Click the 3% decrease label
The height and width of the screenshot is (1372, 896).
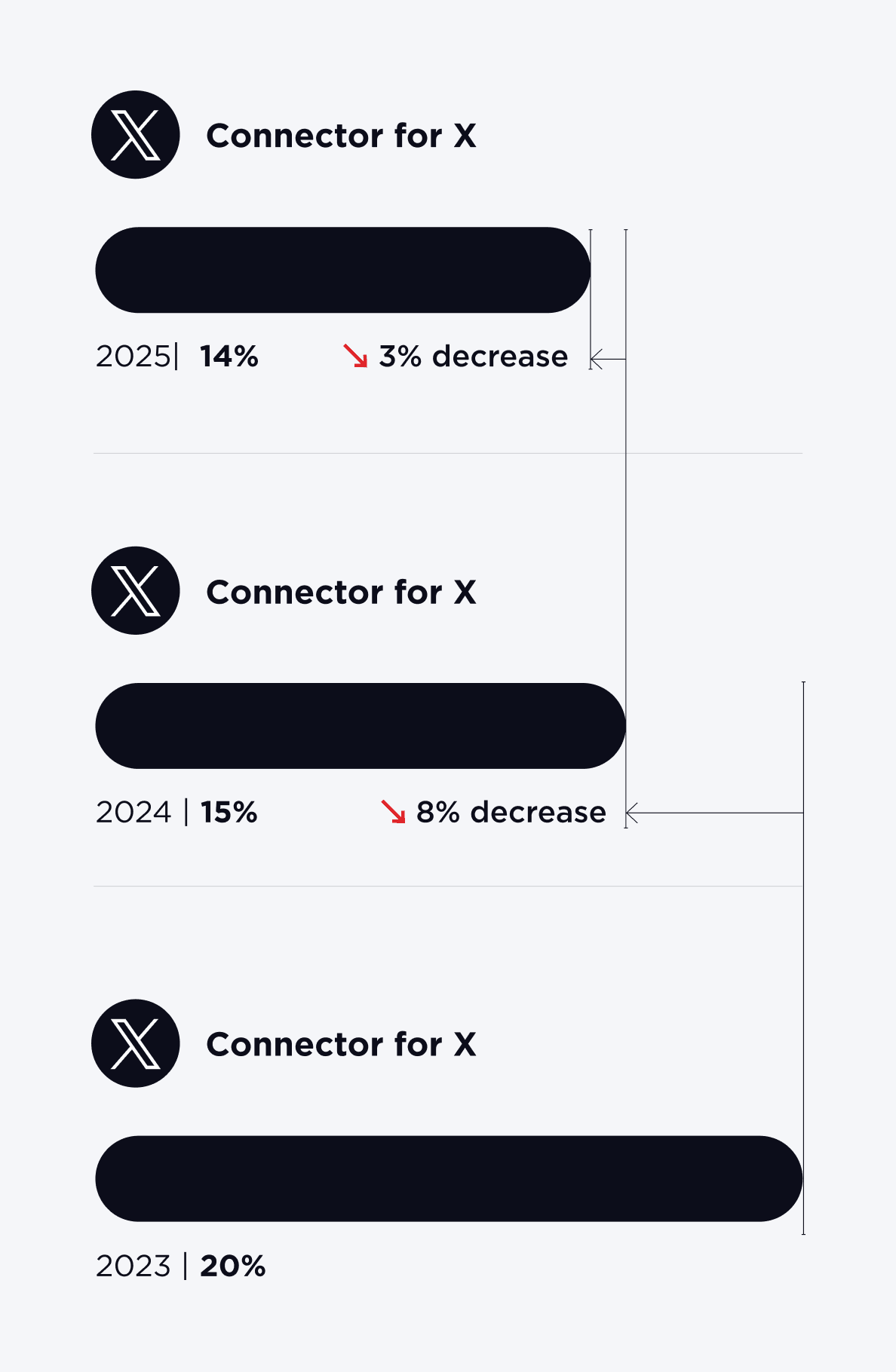(x=473, y=357)
